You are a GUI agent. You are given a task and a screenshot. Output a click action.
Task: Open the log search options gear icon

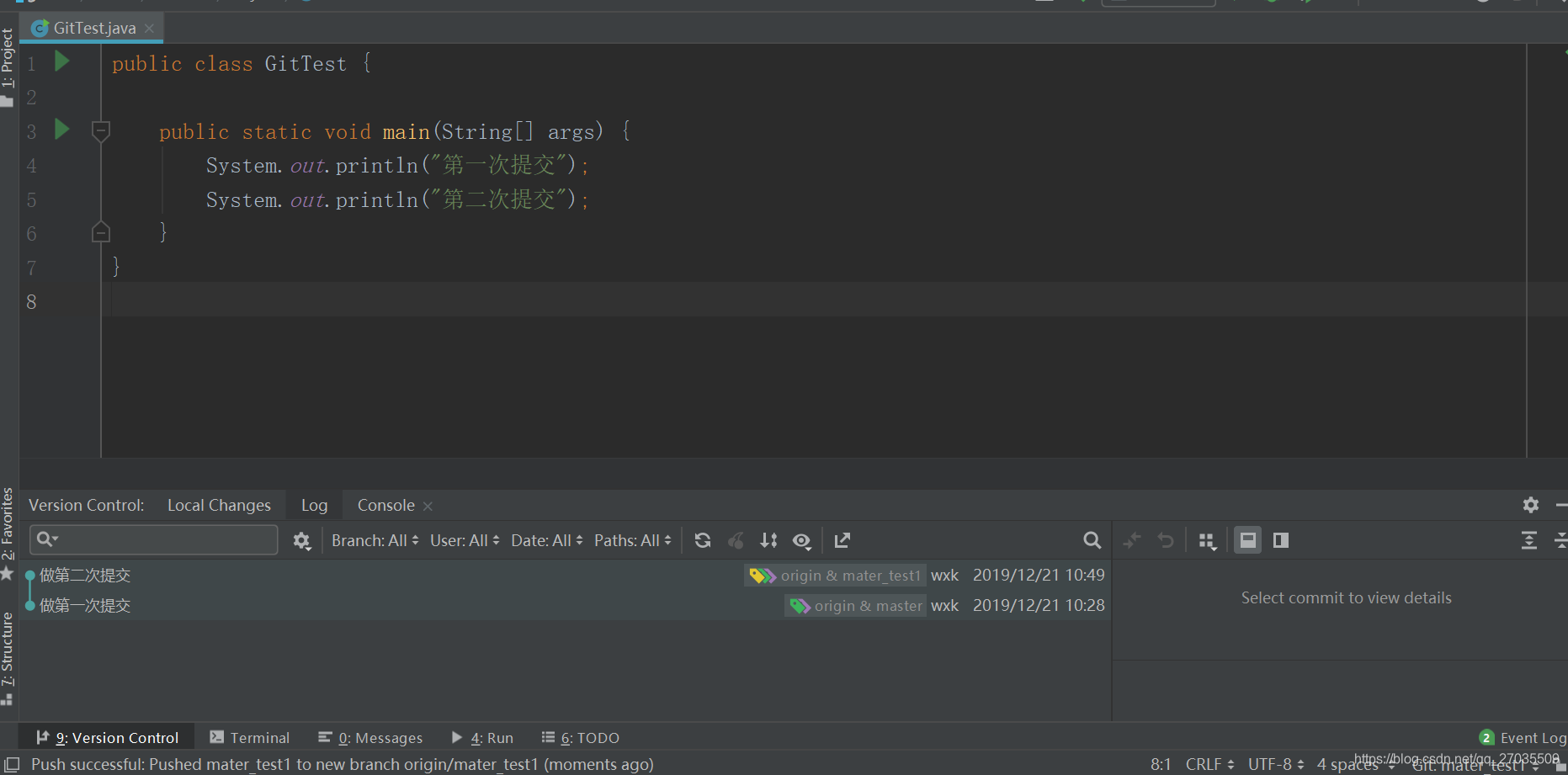click(301, 540)
